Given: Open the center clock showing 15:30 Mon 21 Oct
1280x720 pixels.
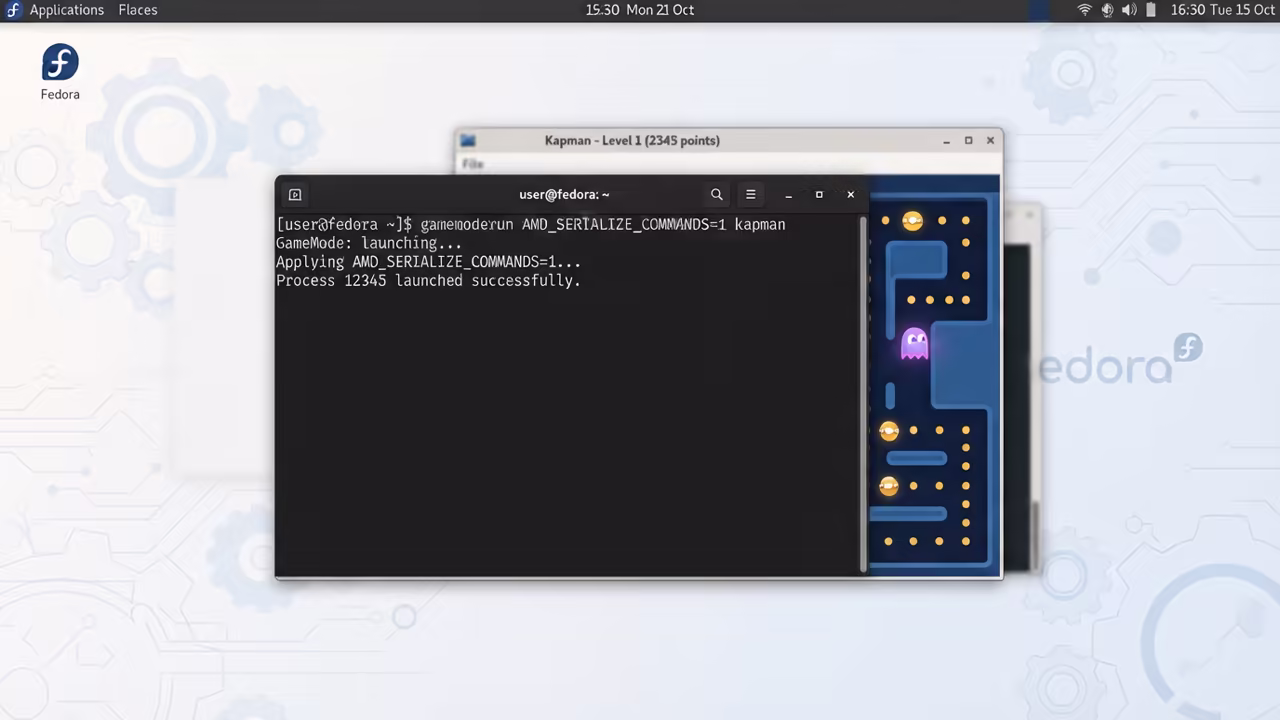Looking at the screenshot, I should (640, 10).
